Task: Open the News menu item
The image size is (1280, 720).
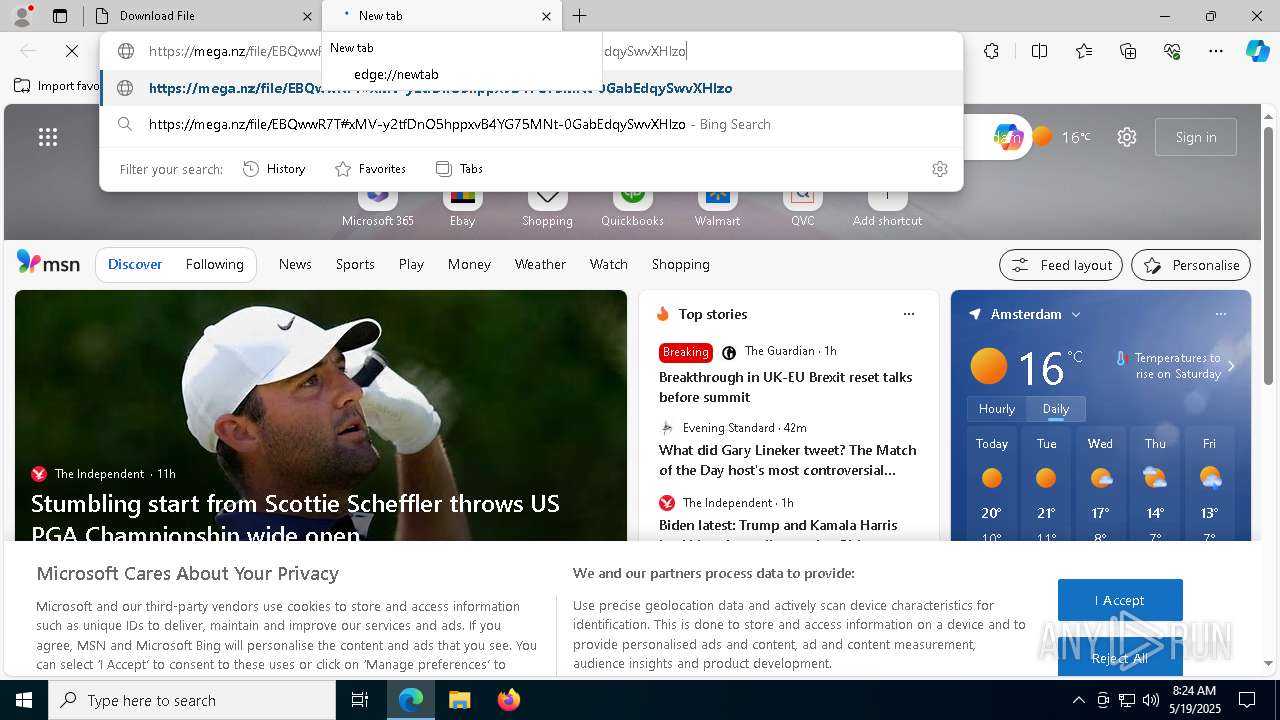Action: [295, 264]
